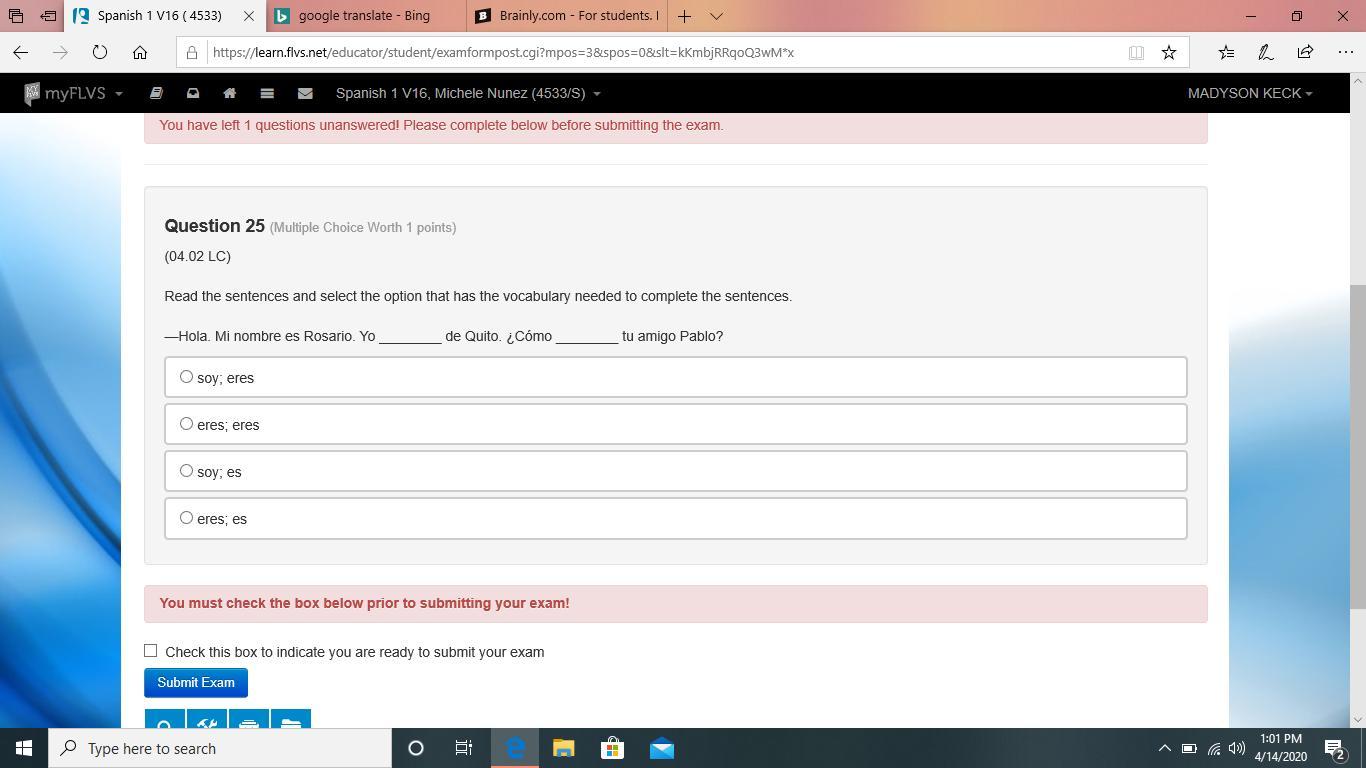Click the scrollbar down arrow
The width and height of the screenshot is (1366, 768).
pyautogui.click(x=1357, y=720)
